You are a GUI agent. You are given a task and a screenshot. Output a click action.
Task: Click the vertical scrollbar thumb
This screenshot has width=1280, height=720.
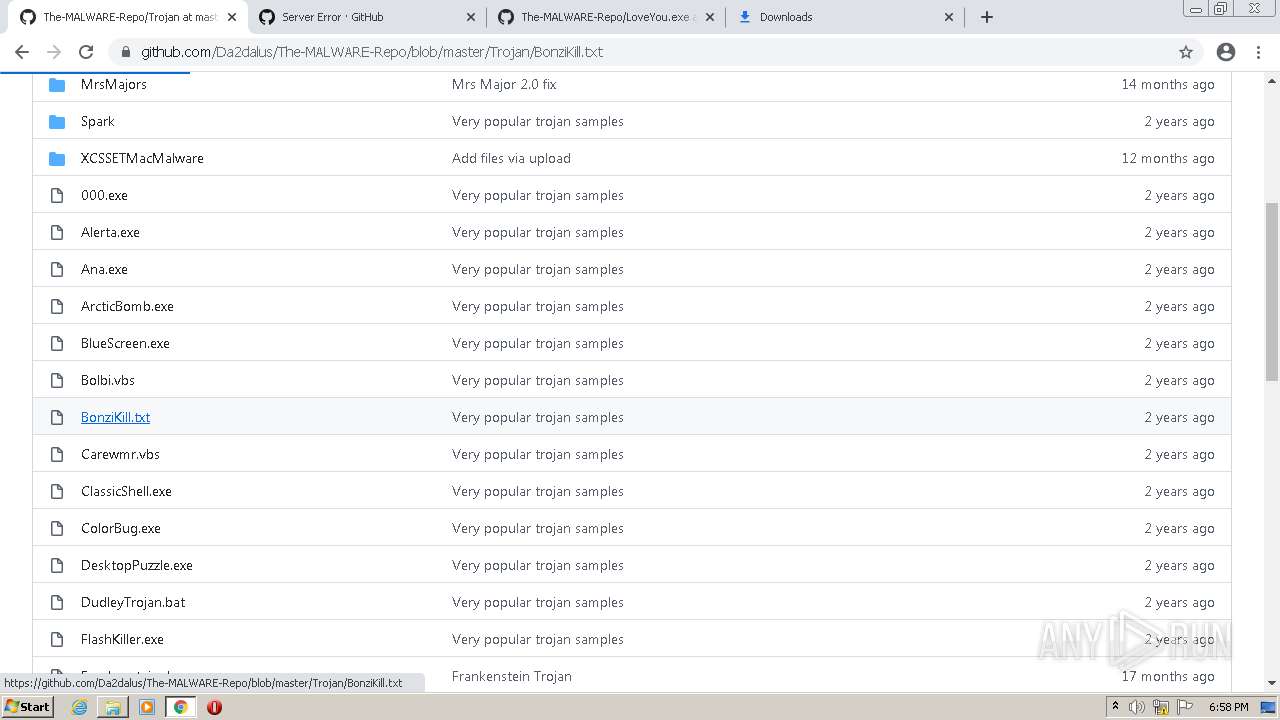[1272, 291]
